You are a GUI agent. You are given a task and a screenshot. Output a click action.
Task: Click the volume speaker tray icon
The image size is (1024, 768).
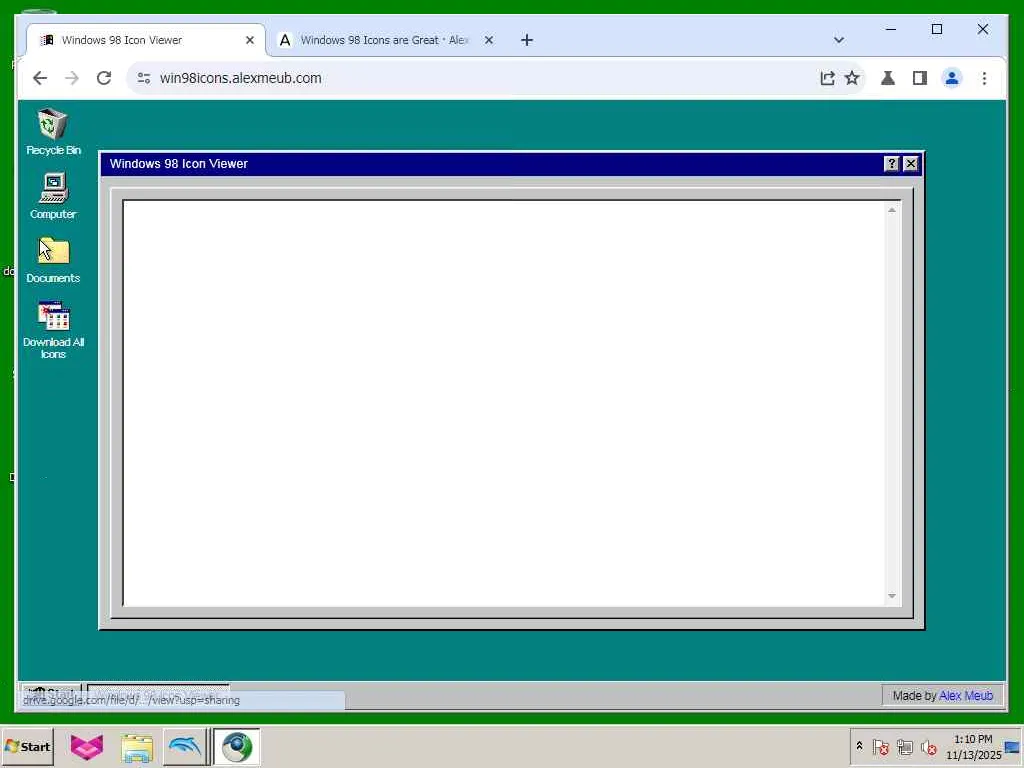(x=928, y=746)
